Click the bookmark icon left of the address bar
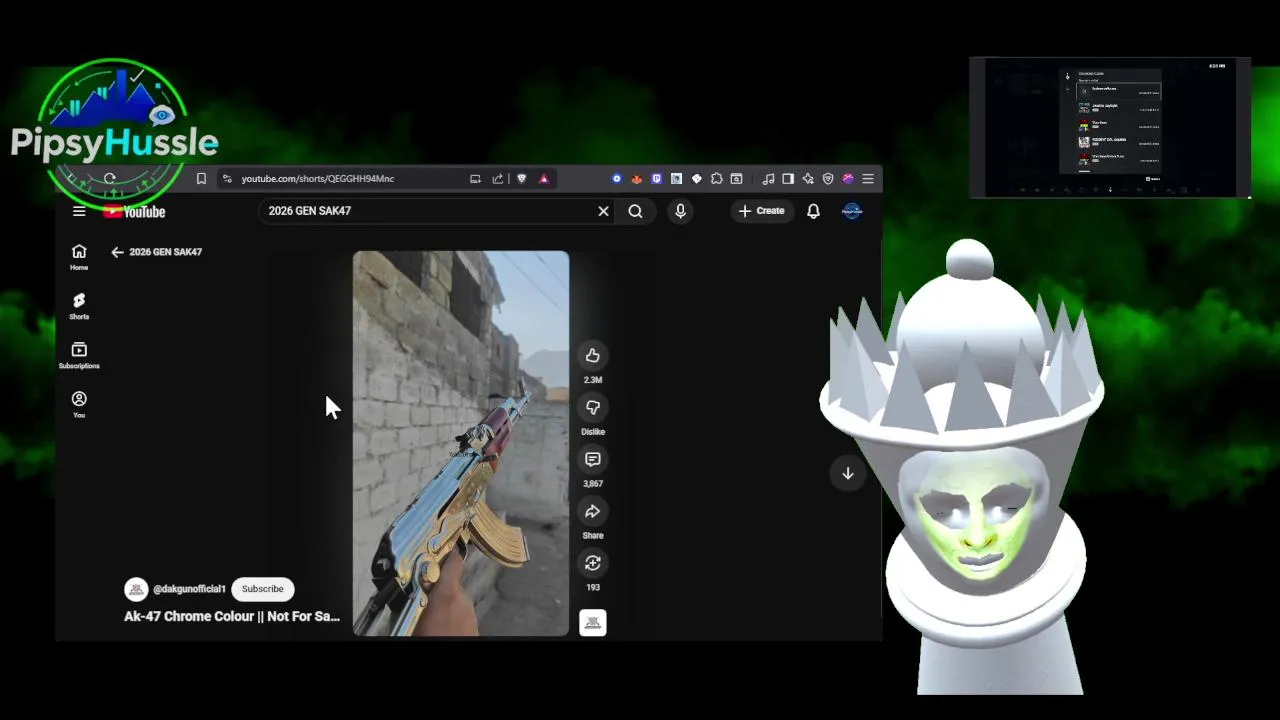 [x=201, y=179]
